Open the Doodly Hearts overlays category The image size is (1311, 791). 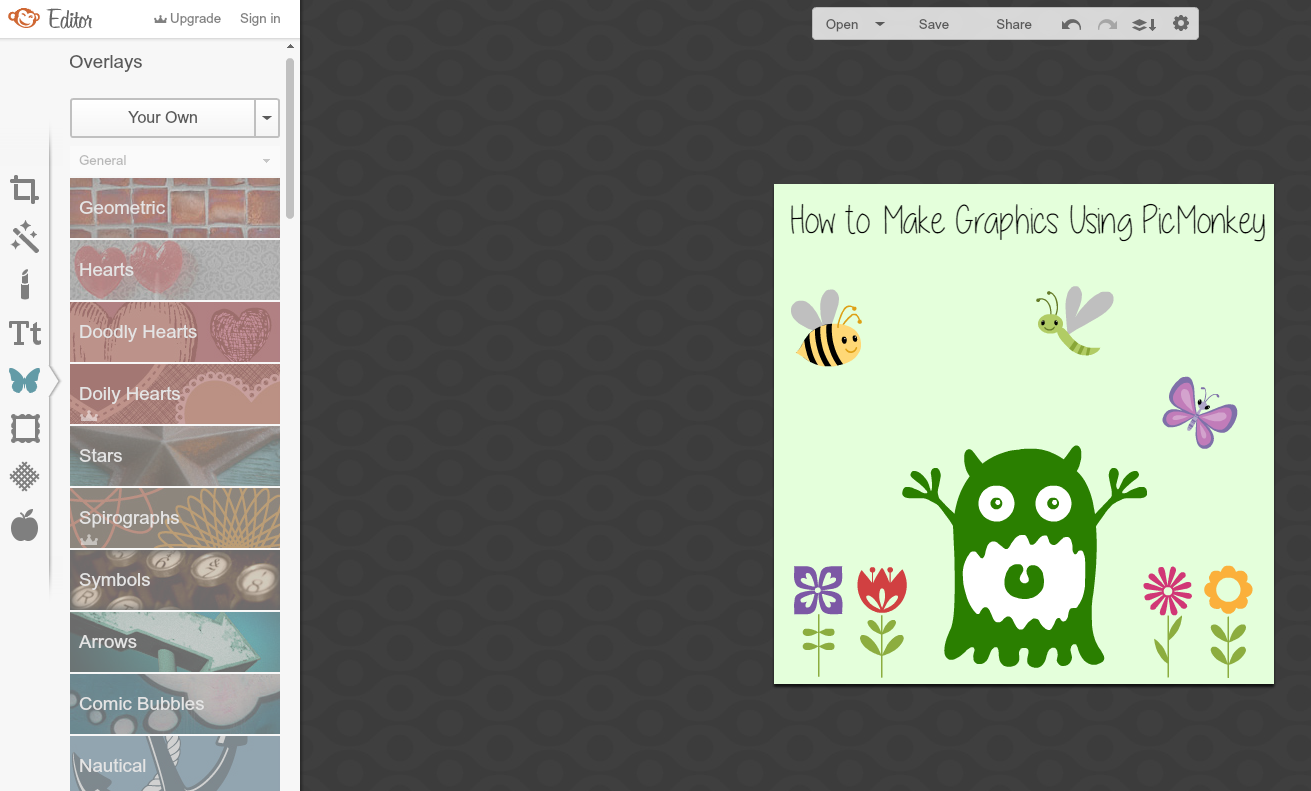coord(175,332)
